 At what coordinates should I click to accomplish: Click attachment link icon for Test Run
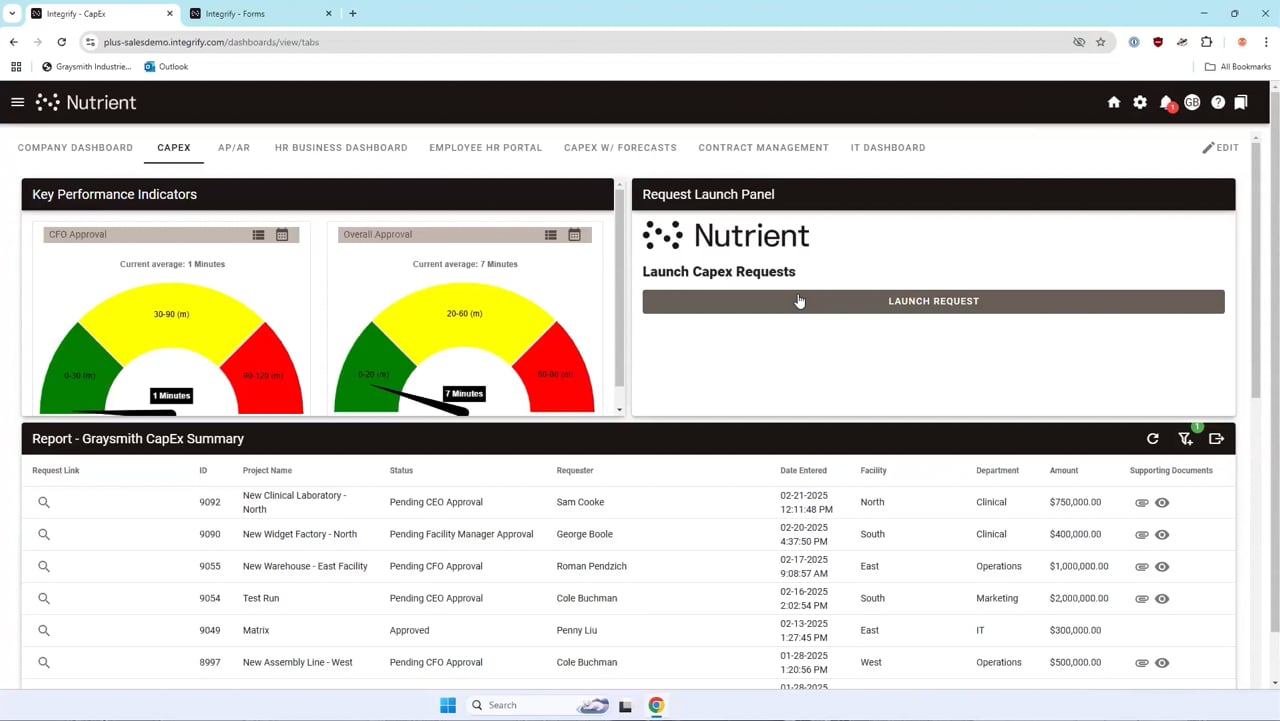pyautogui.click(x=1142, y=598)
